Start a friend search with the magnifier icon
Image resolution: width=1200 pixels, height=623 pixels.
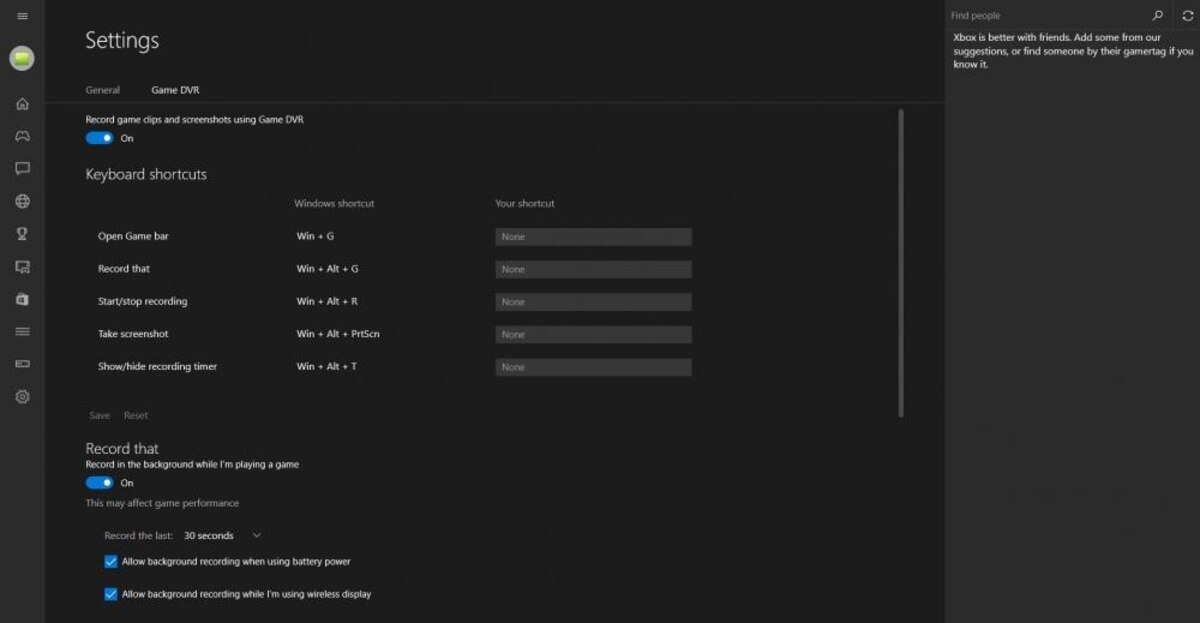pyautogui.click(x=1157, y=15)
